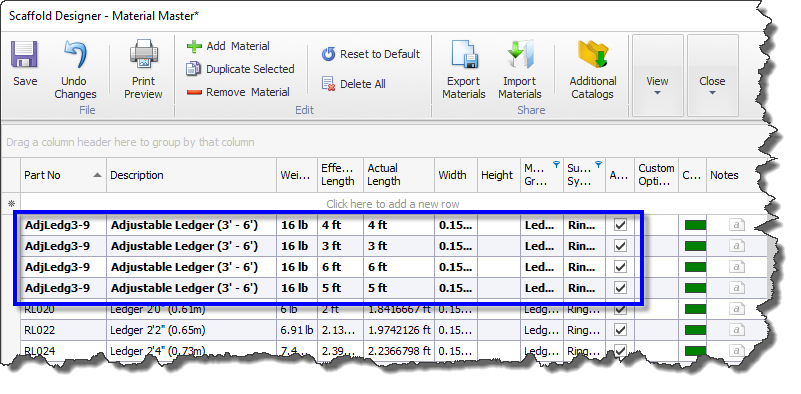Open Print Preview

[x=144, y=70]
